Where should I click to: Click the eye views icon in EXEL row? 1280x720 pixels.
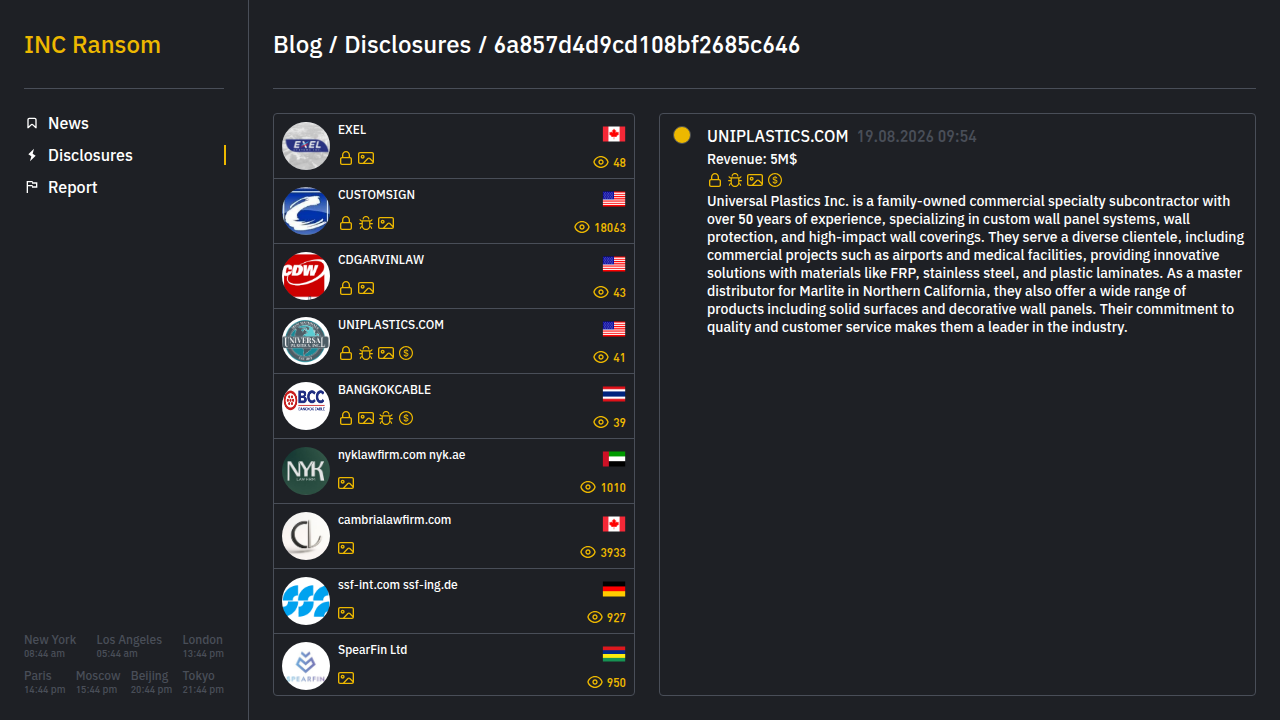601,162
